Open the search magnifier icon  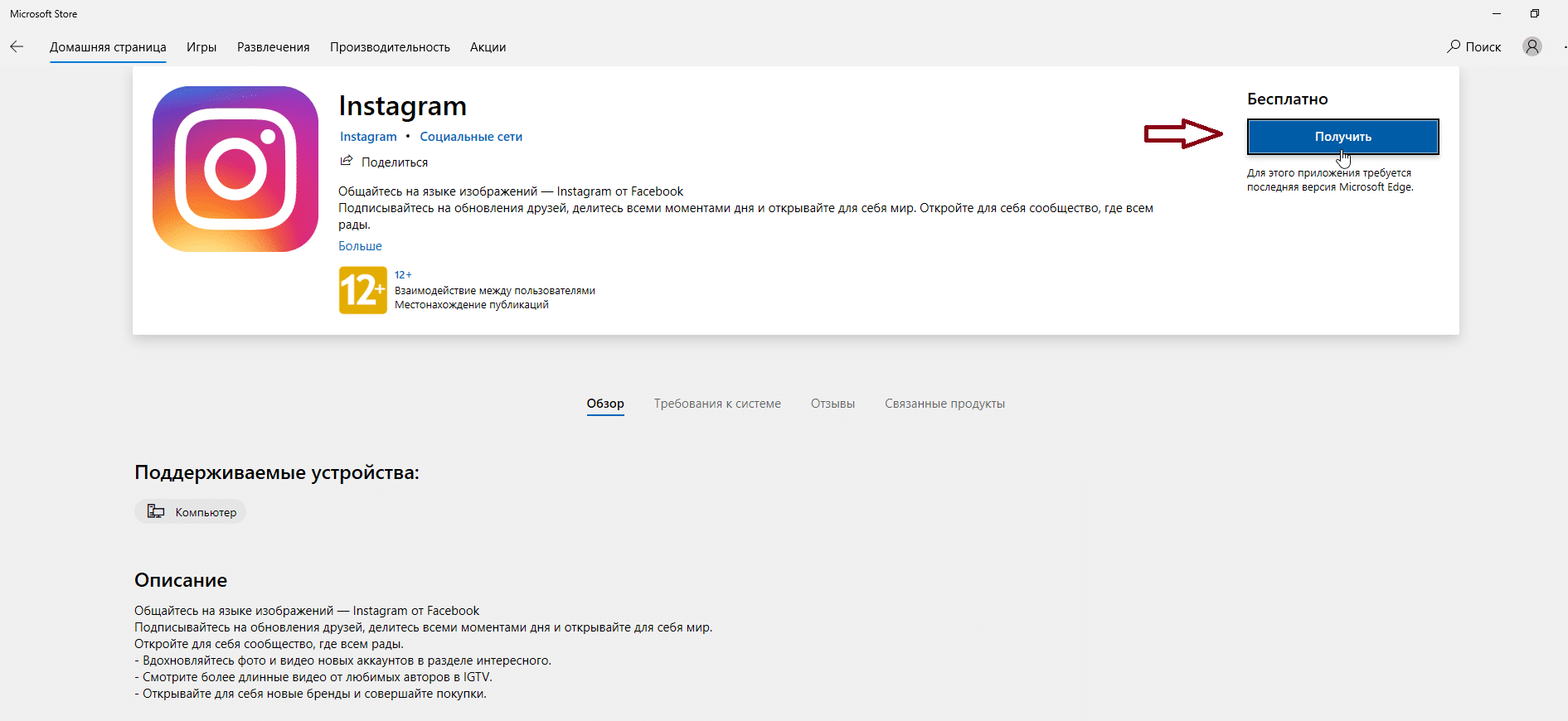click(x=1454, y=46)
